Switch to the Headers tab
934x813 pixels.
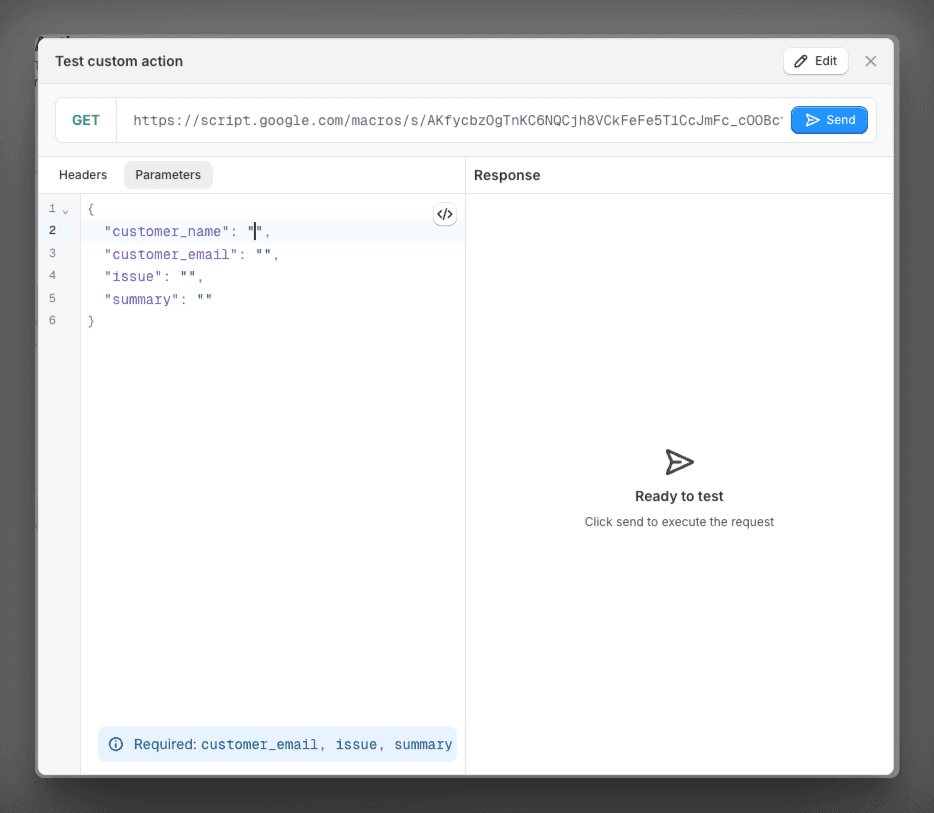pos(83,175)
